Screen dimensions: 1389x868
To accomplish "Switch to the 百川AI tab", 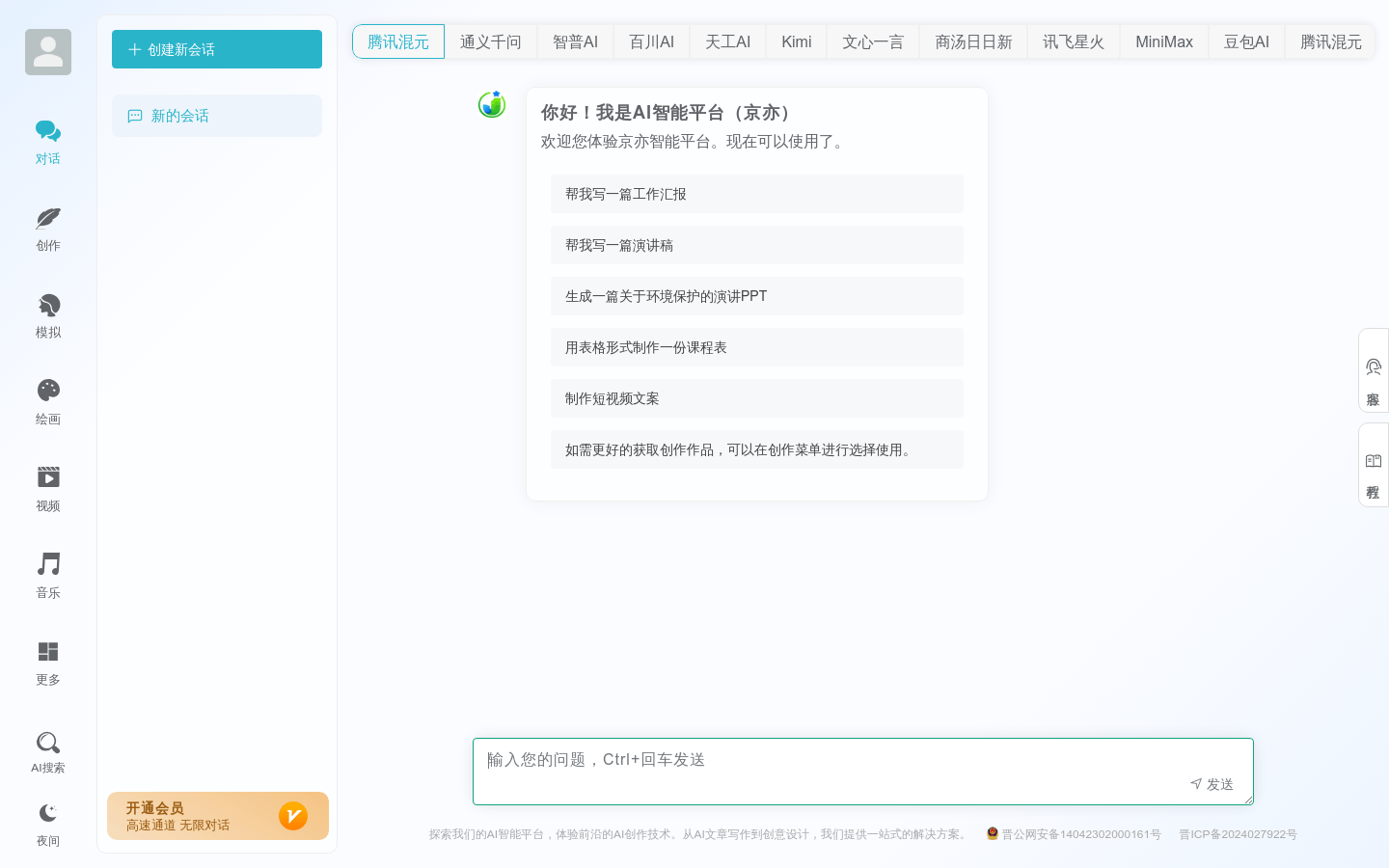I will (x=652, y=41).
